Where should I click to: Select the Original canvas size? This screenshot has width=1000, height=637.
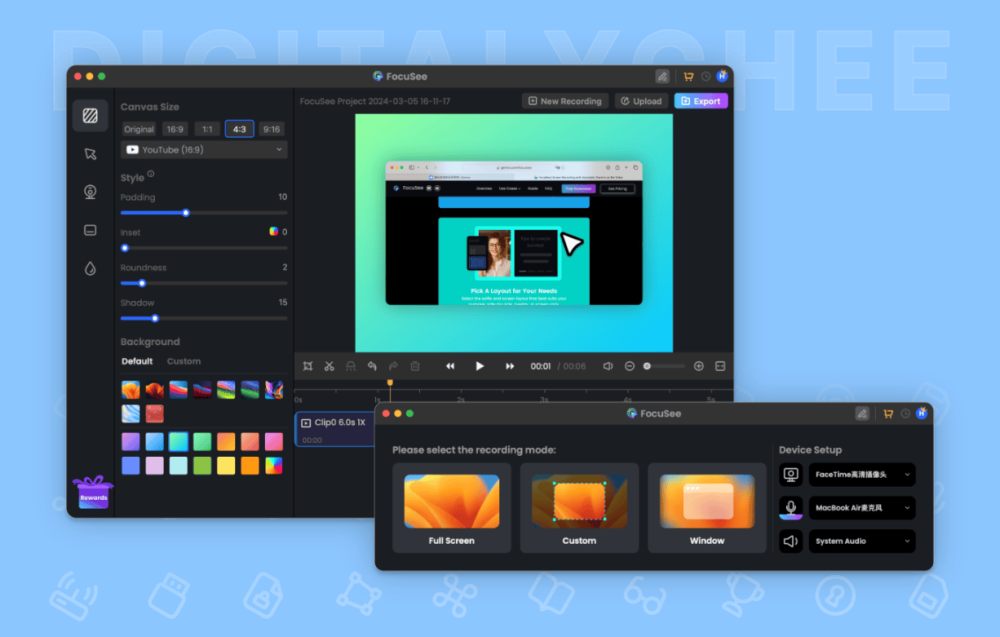139,129
